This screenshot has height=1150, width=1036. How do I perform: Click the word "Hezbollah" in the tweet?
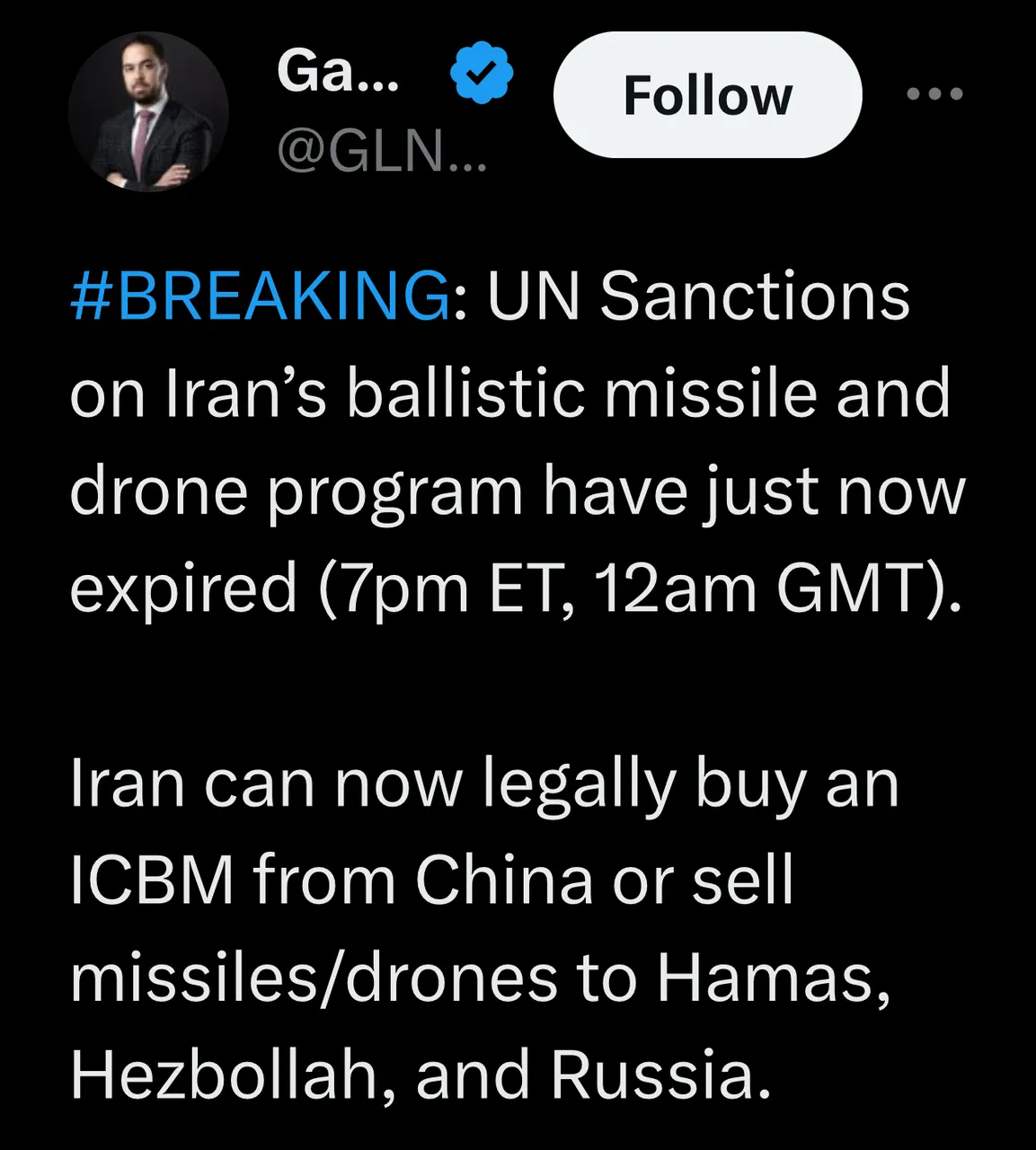(223, 1075)
